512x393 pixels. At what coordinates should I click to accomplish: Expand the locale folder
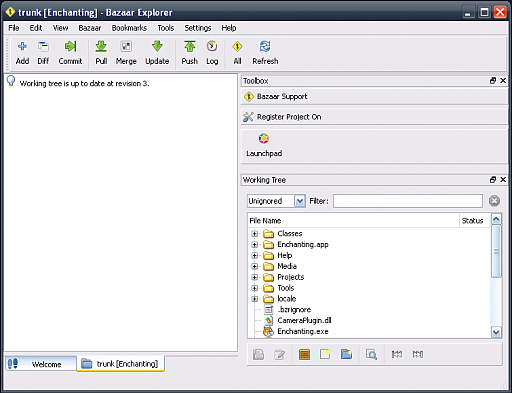pyautogui.click(x=255, y=299)
